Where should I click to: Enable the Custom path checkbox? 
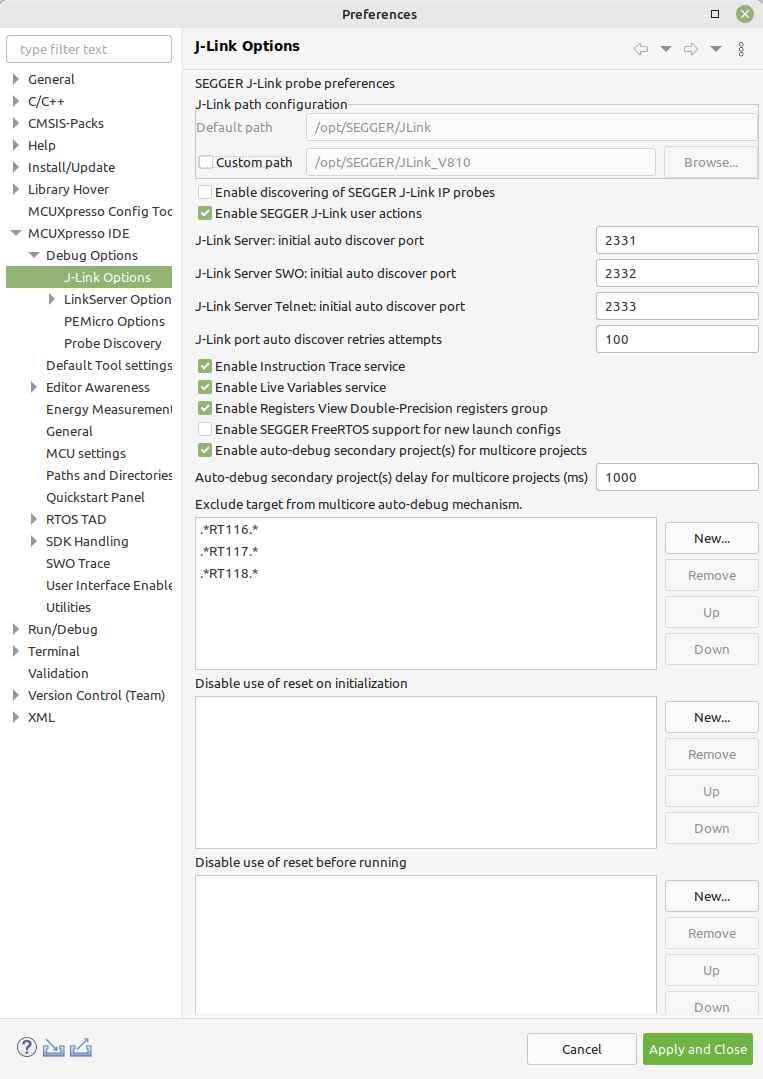coord(206,162)
